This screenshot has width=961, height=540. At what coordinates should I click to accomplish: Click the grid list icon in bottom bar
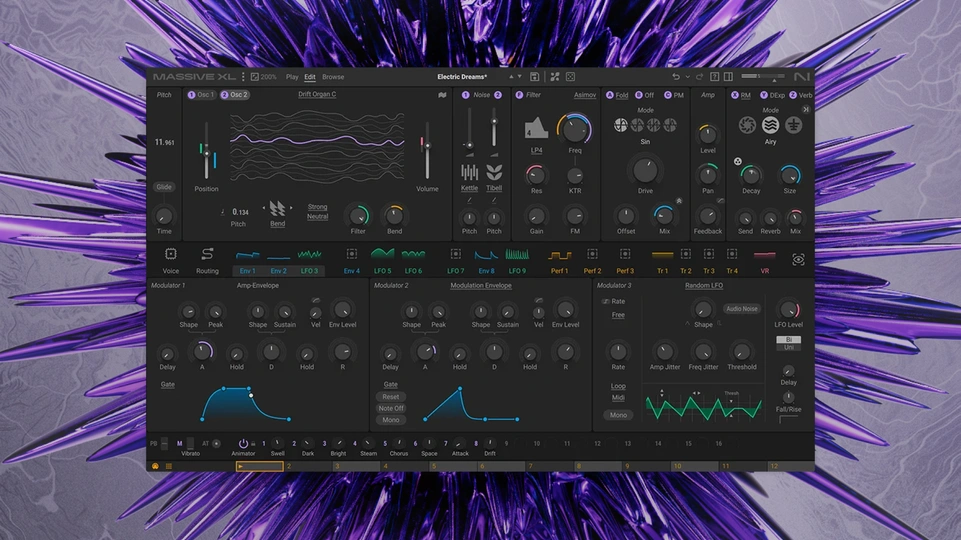169,466
